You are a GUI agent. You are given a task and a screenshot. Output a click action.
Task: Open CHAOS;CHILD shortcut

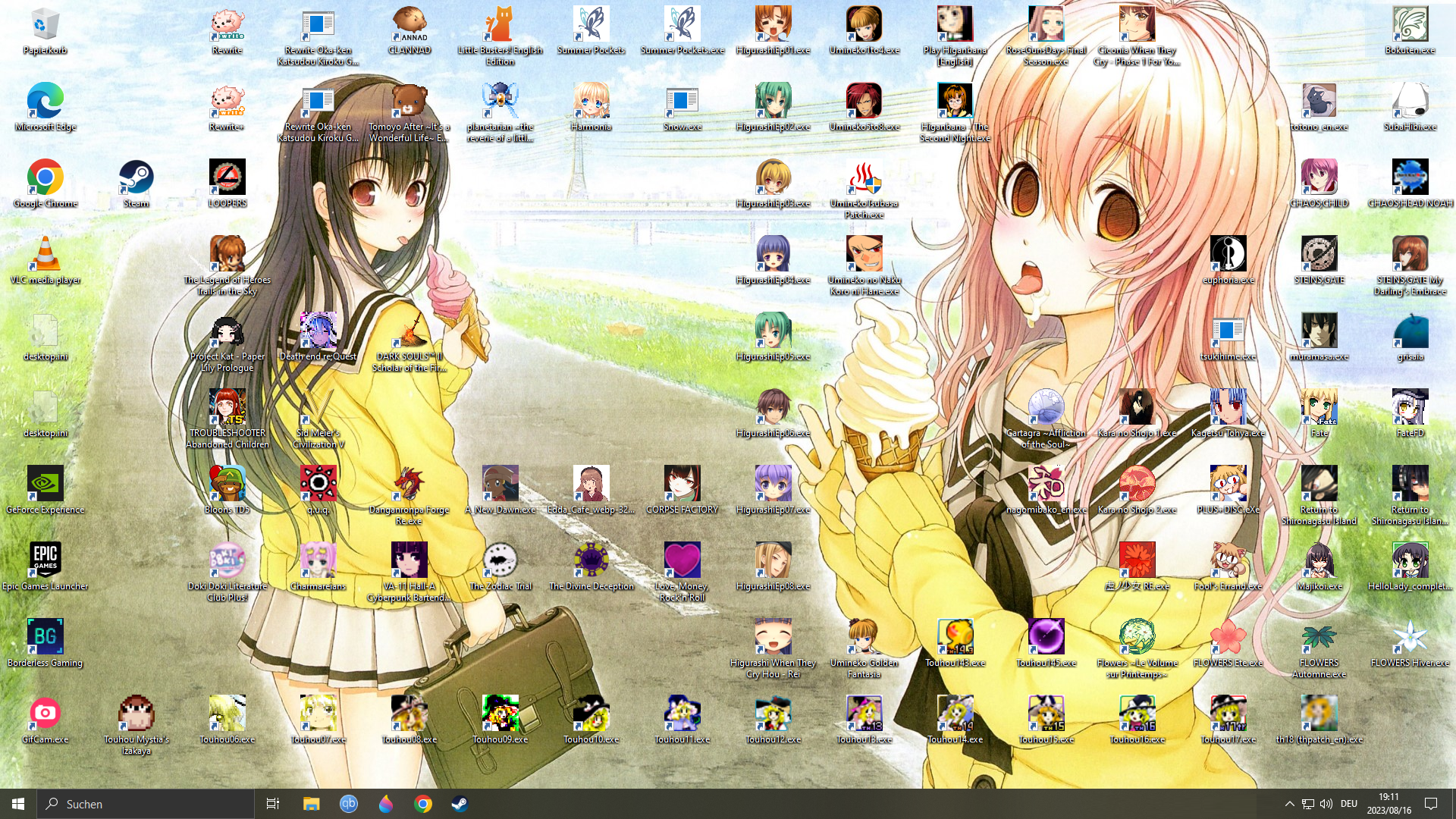[x=1319, y=184]
